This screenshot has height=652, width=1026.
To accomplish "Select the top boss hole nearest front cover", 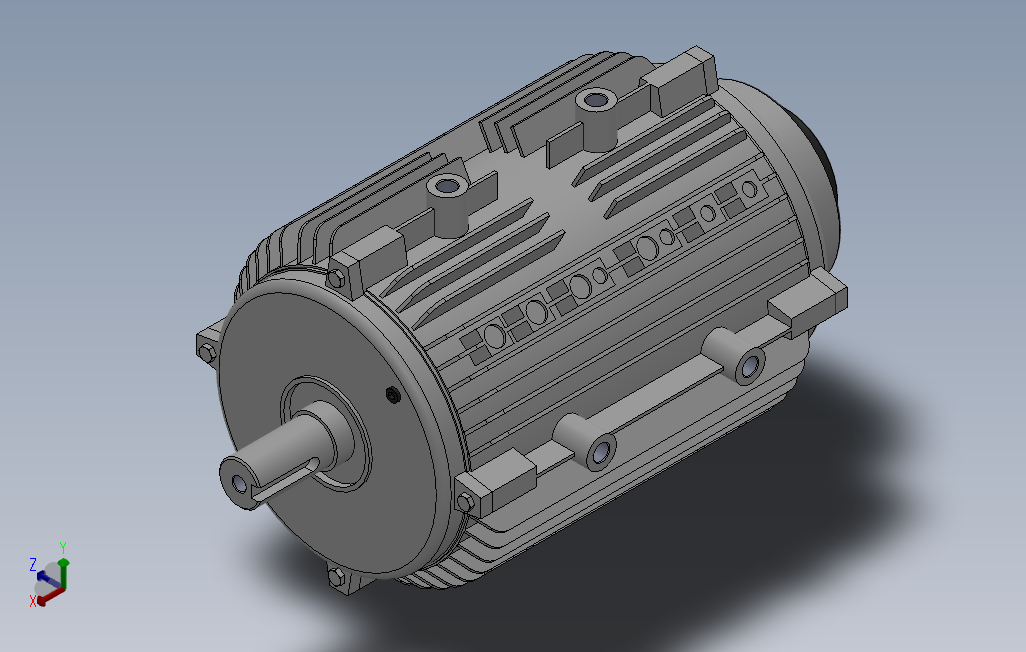I will pos(448,187).
